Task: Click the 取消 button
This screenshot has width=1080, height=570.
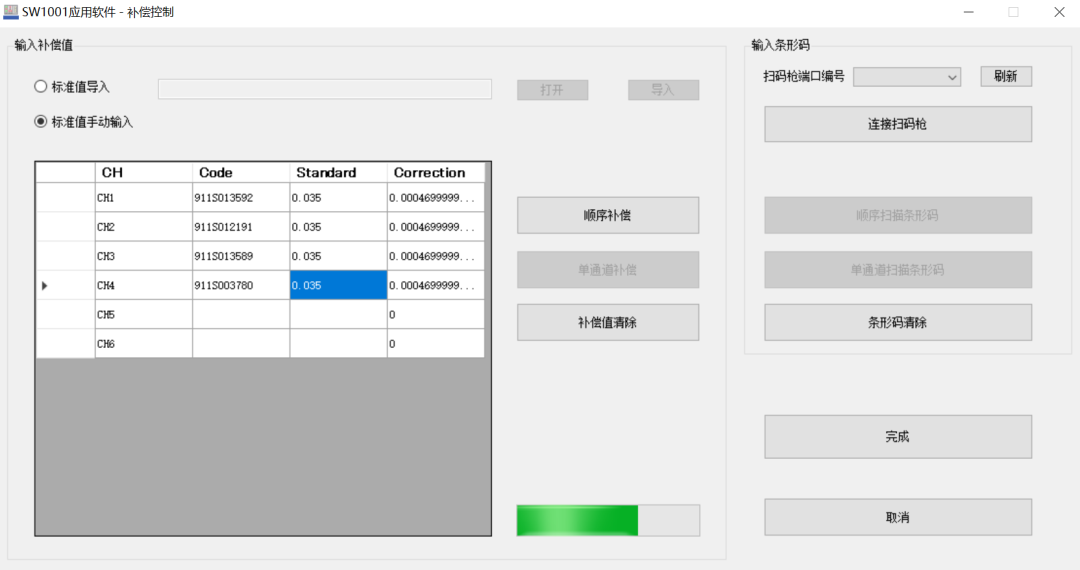Action: [897, 517]
